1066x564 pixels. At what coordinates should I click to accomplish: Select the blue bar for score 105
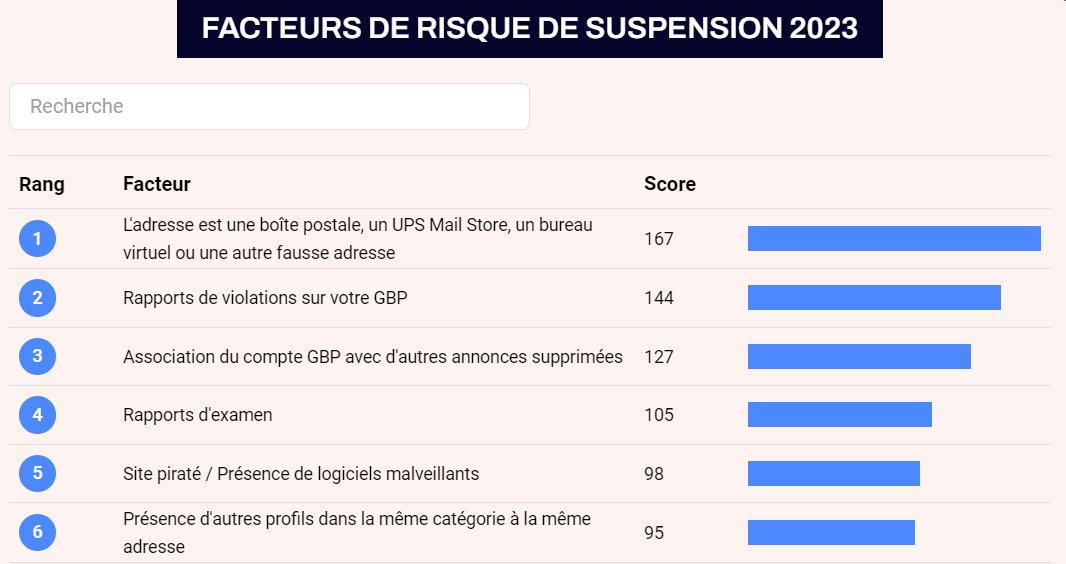pyautogui.click(x=840, y=414)
